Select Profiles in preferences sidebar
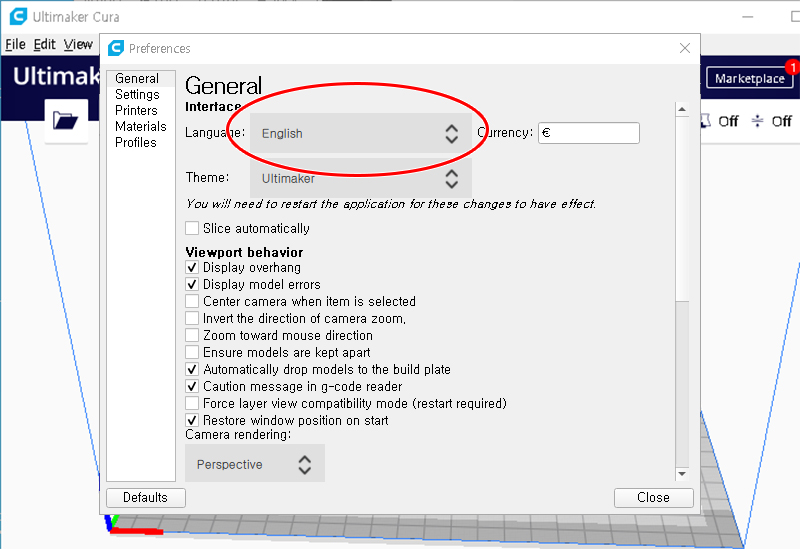This screenshot has height=549, width=800. (140, 142)
